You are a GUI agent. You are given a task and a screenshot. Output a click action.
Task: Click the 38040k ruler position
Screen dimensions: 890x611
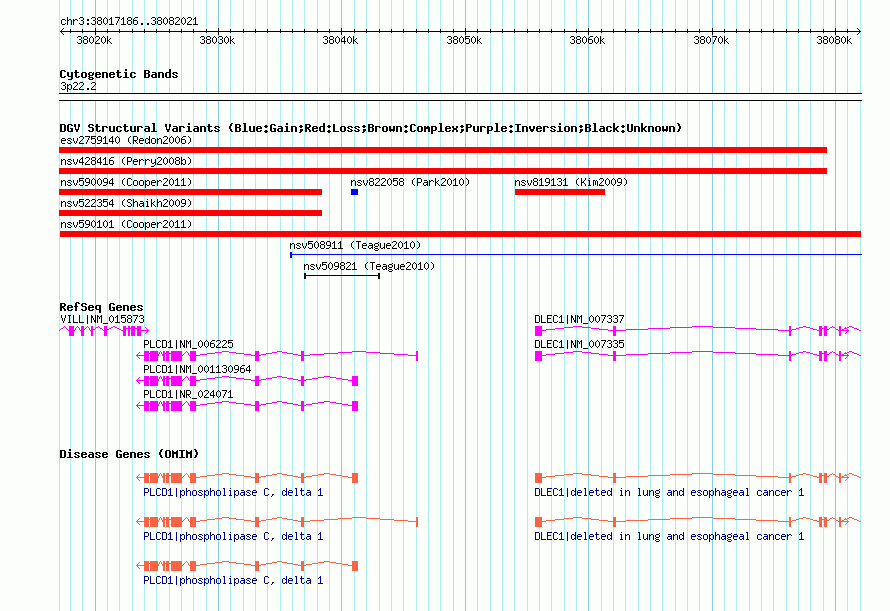(x=340, y=40)
